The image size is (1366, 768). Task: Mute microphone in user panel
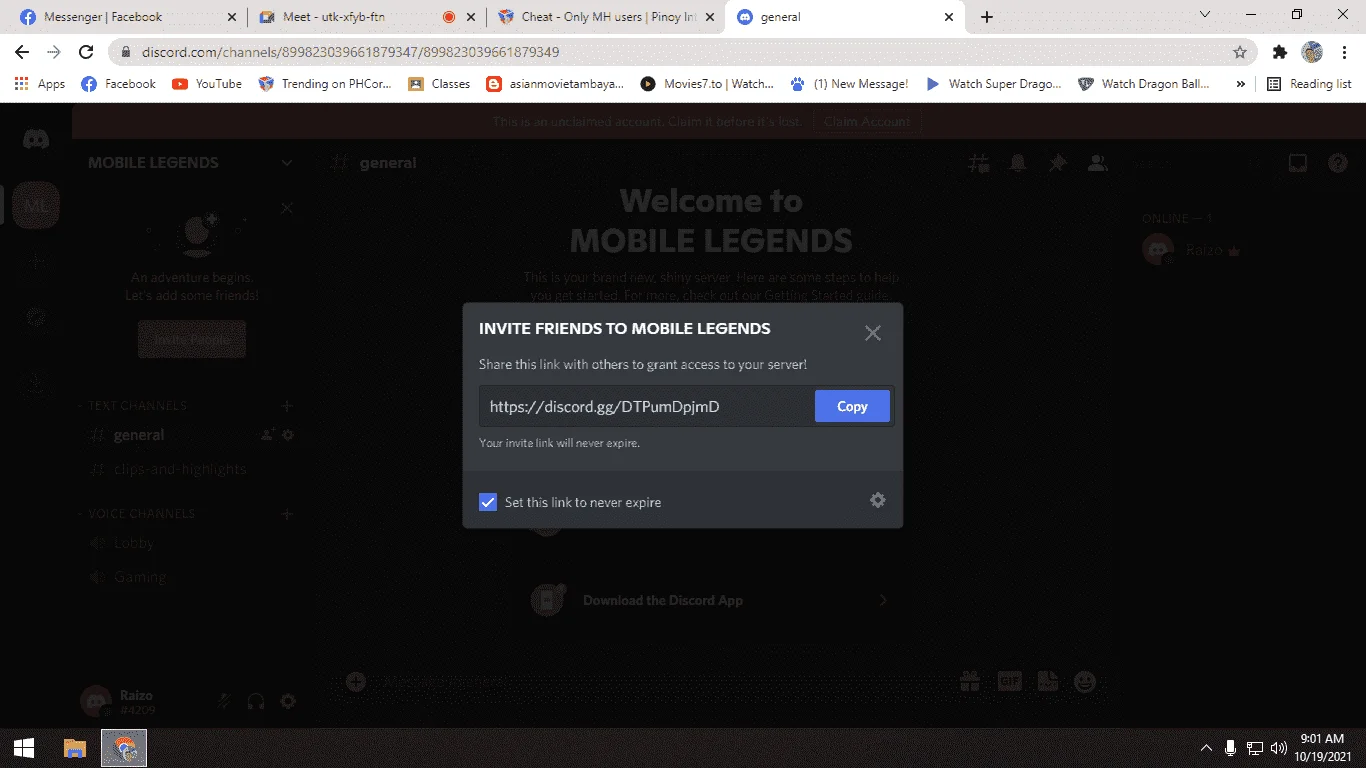point(224,702)
